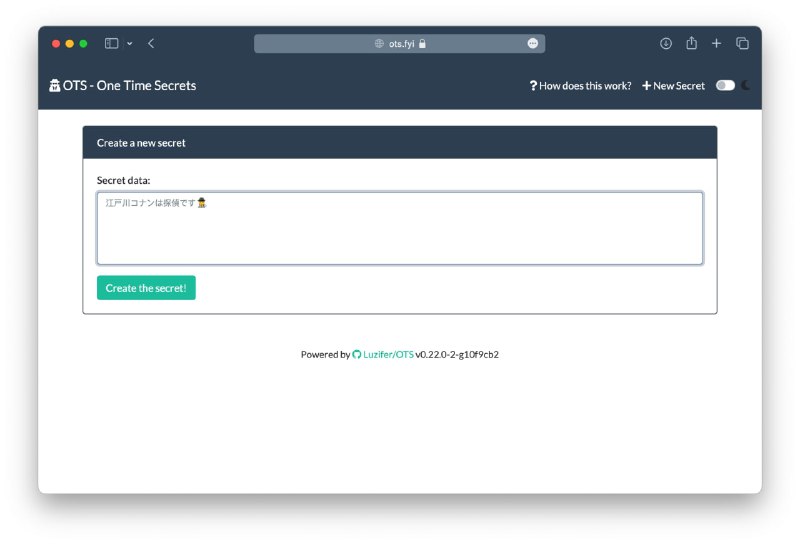The height and width of the screenshot is (544, 800).
Task: Open a new browser tab
Action: pyautogui.click(x=716, y=44)
